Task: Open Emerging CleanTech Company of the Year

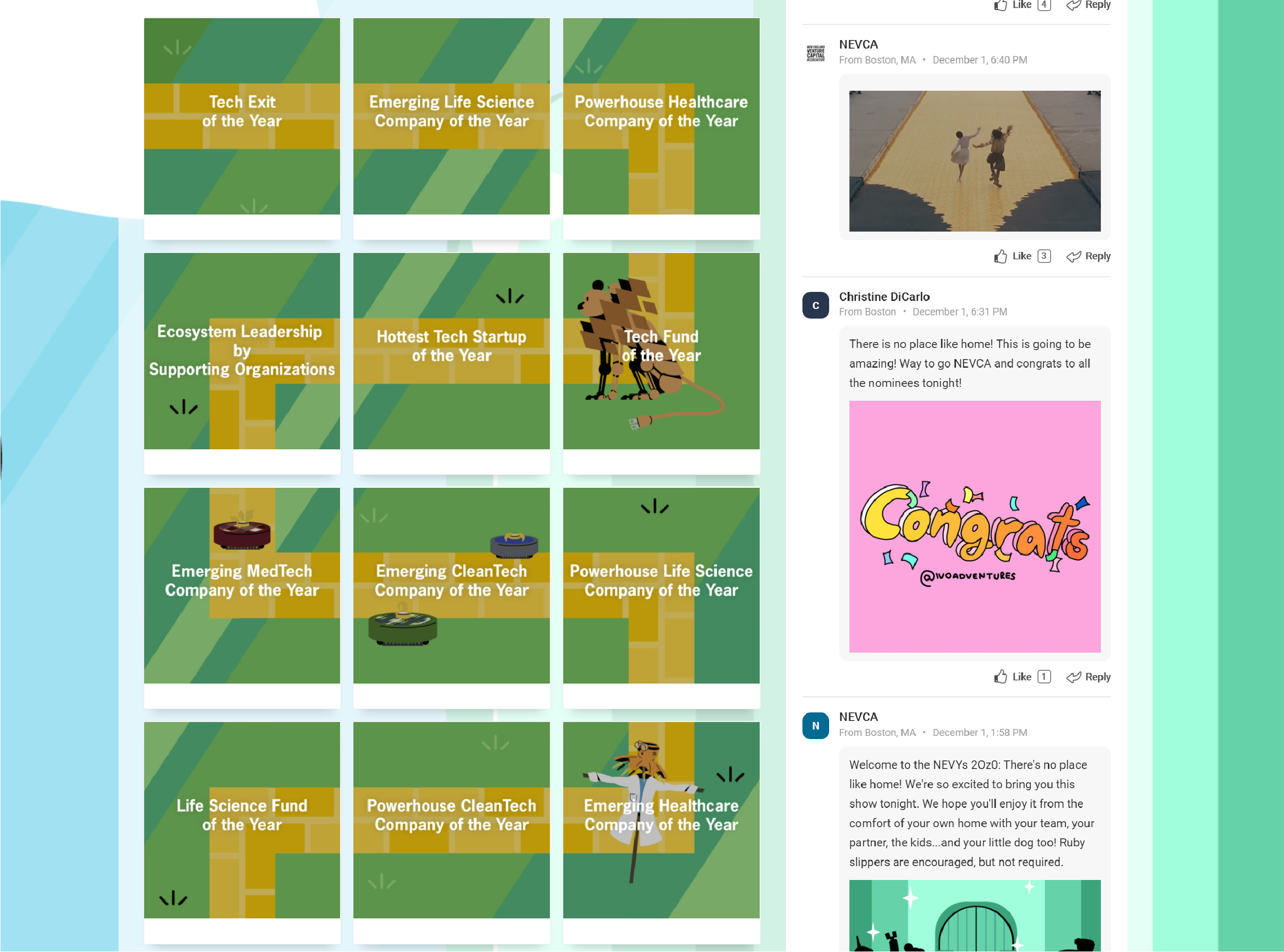Action: [452, 598]
